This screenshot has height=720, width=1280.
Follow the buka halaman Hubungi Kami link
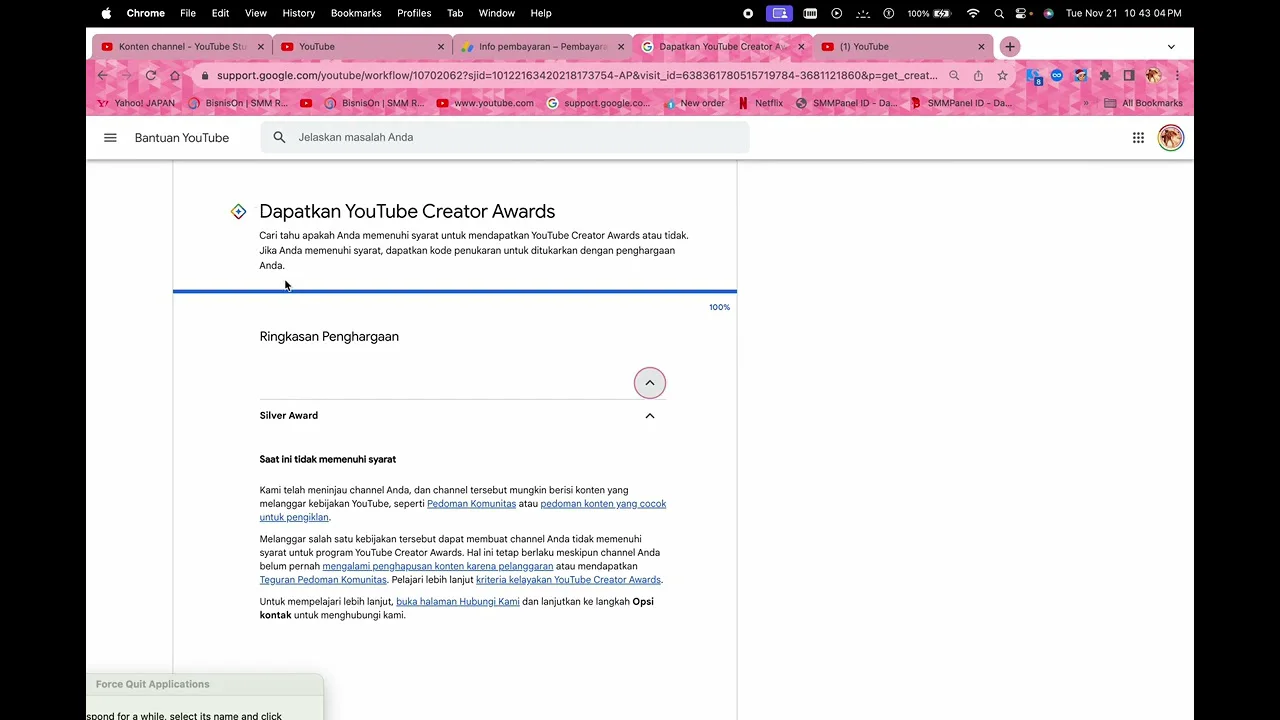pyautogui.click(x=457, y=602)
